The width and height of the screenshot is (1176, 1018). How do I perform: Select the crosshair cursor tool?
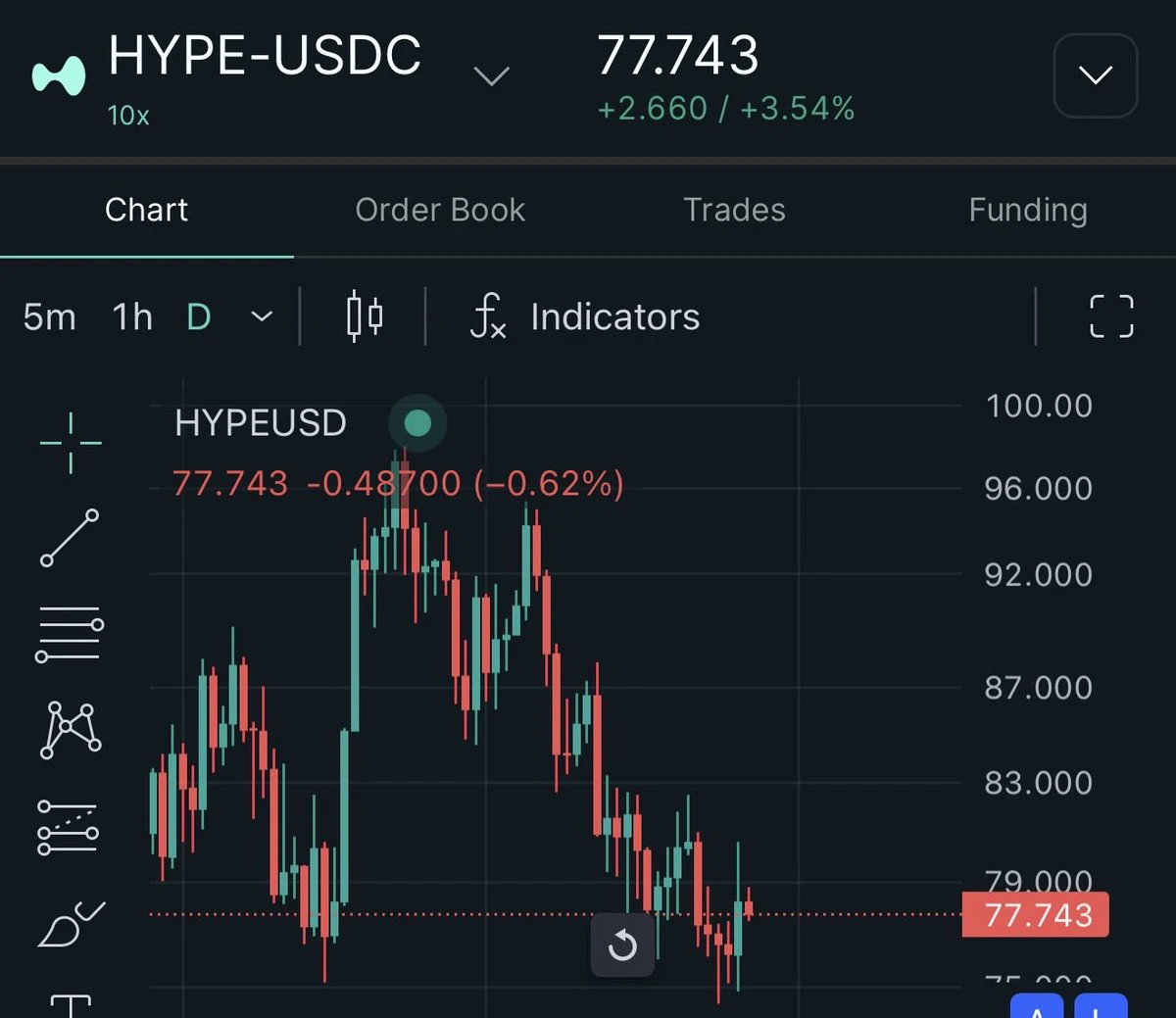point(71,443)
